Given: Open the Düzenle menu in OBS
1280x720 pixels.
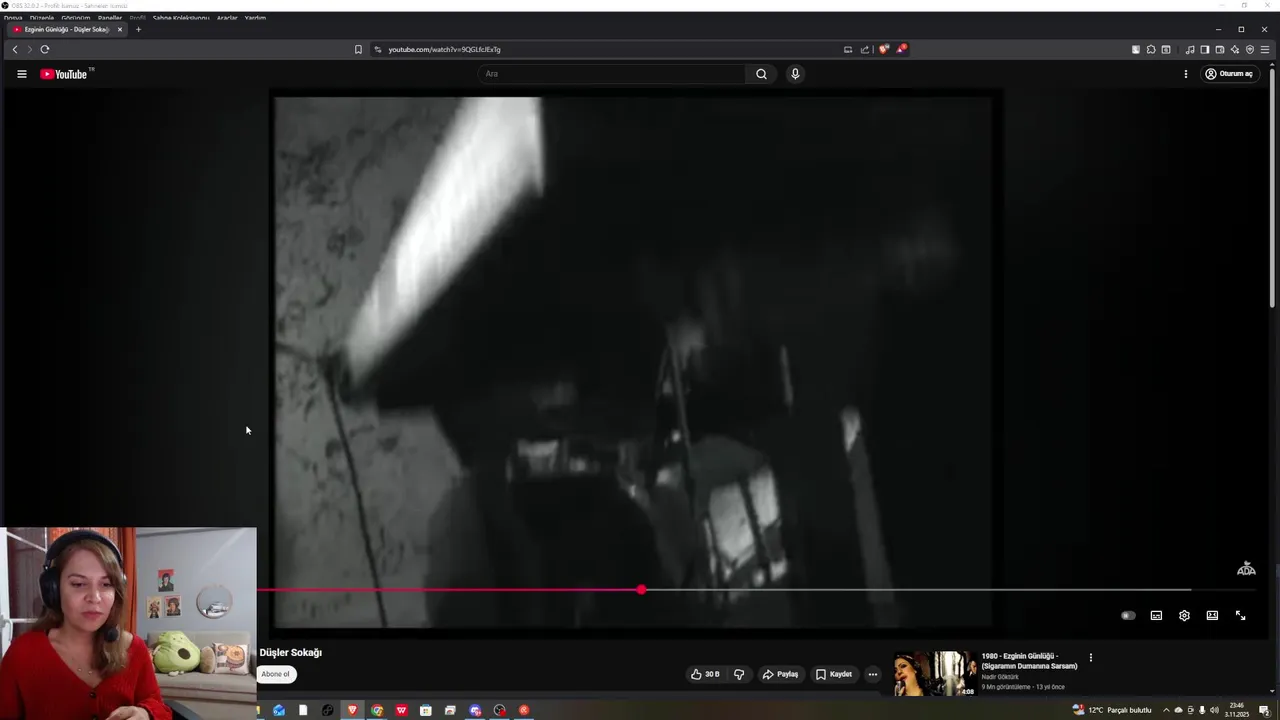Looking at the screenshot, I should pos(42,18).
